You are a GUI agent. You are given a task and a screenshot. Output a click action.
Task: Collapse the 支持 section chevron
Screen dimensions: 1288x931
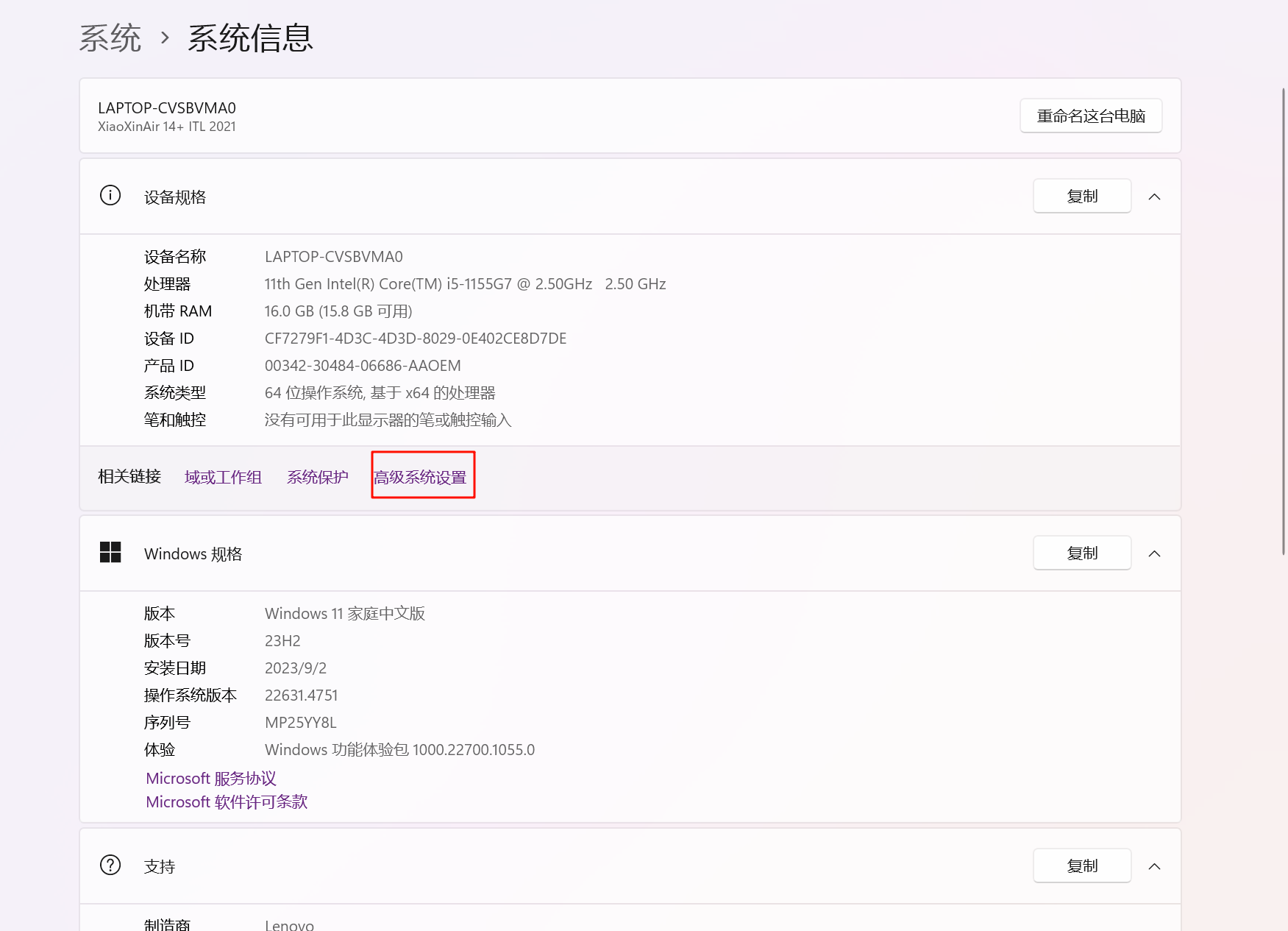pos(1154,866)
